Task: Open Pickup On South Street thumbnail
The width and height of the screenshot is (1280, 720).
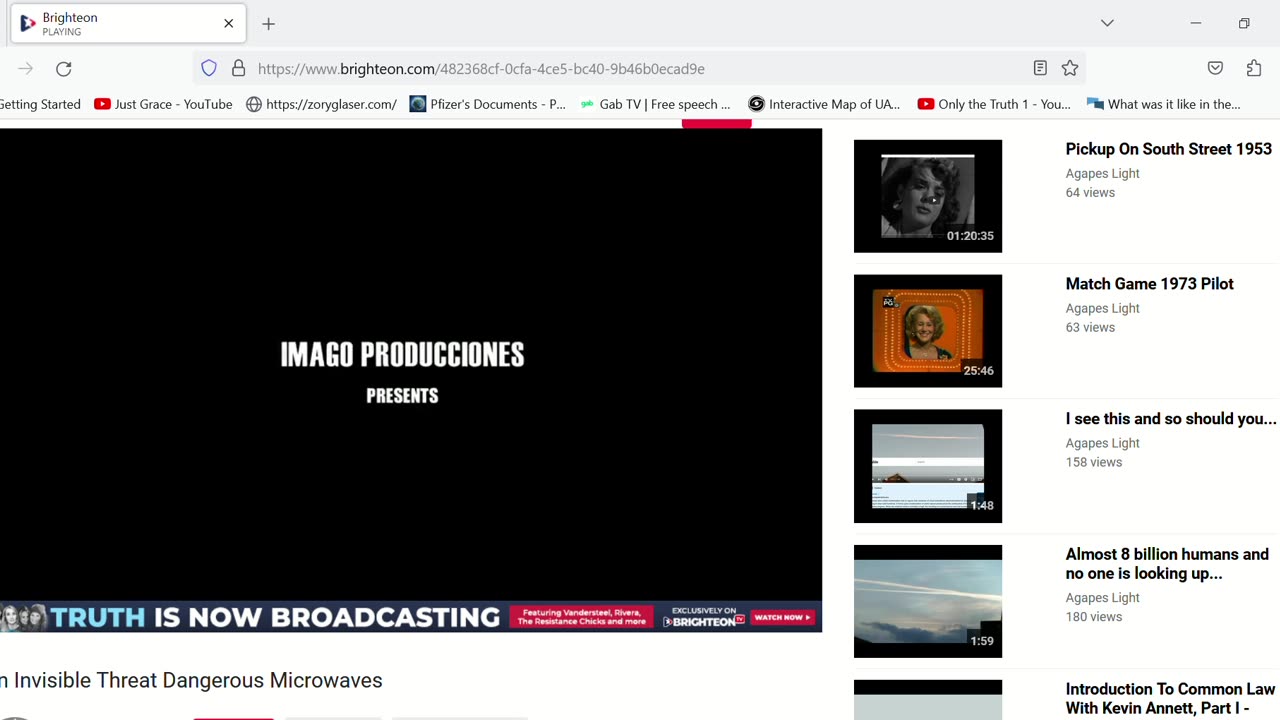Action: [928, 196]
